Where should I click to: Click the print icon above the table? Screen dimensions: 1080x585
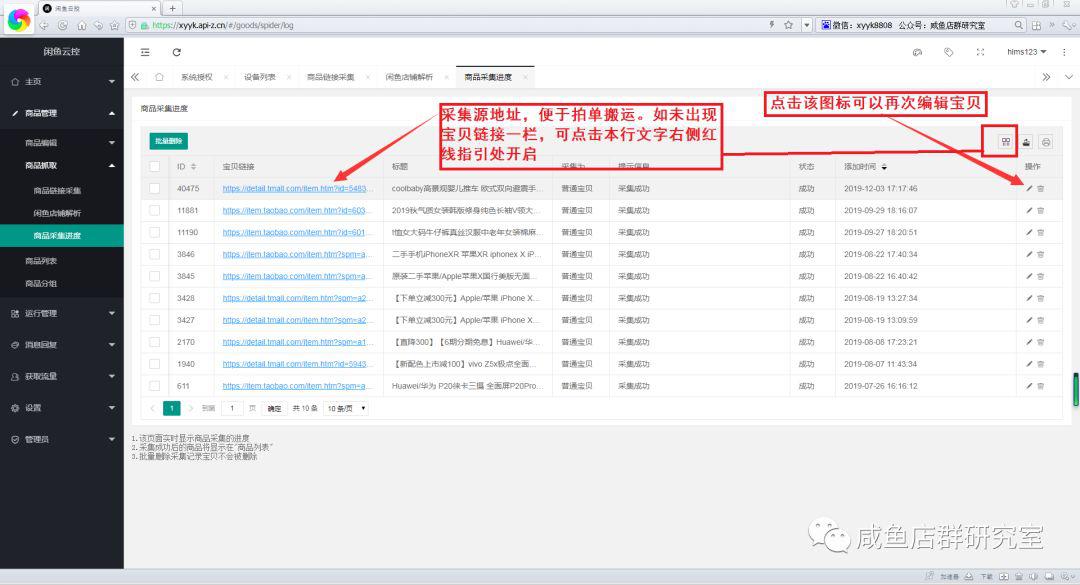coord(1046,142)
